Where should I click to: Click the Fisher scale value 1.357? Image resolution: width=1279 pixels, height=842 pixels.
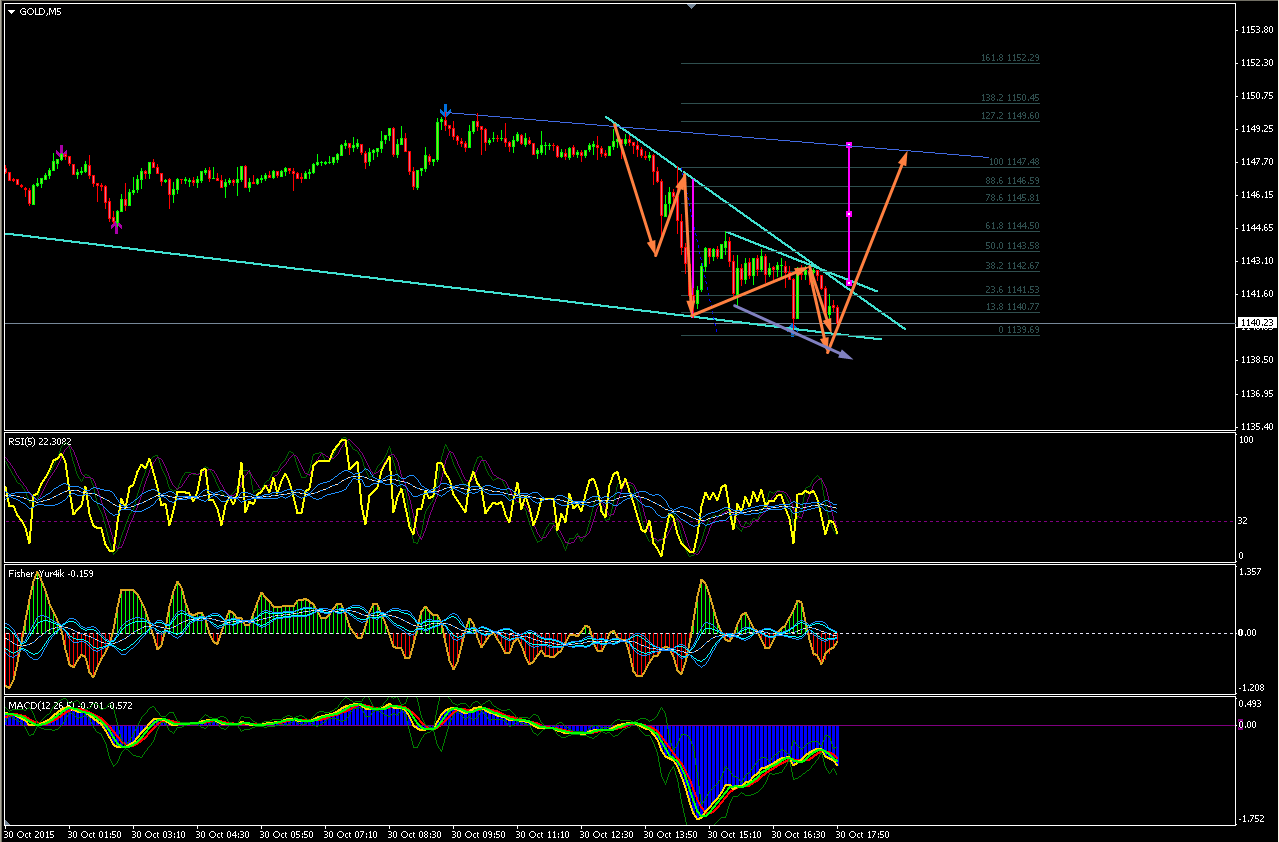[1250, 573]
